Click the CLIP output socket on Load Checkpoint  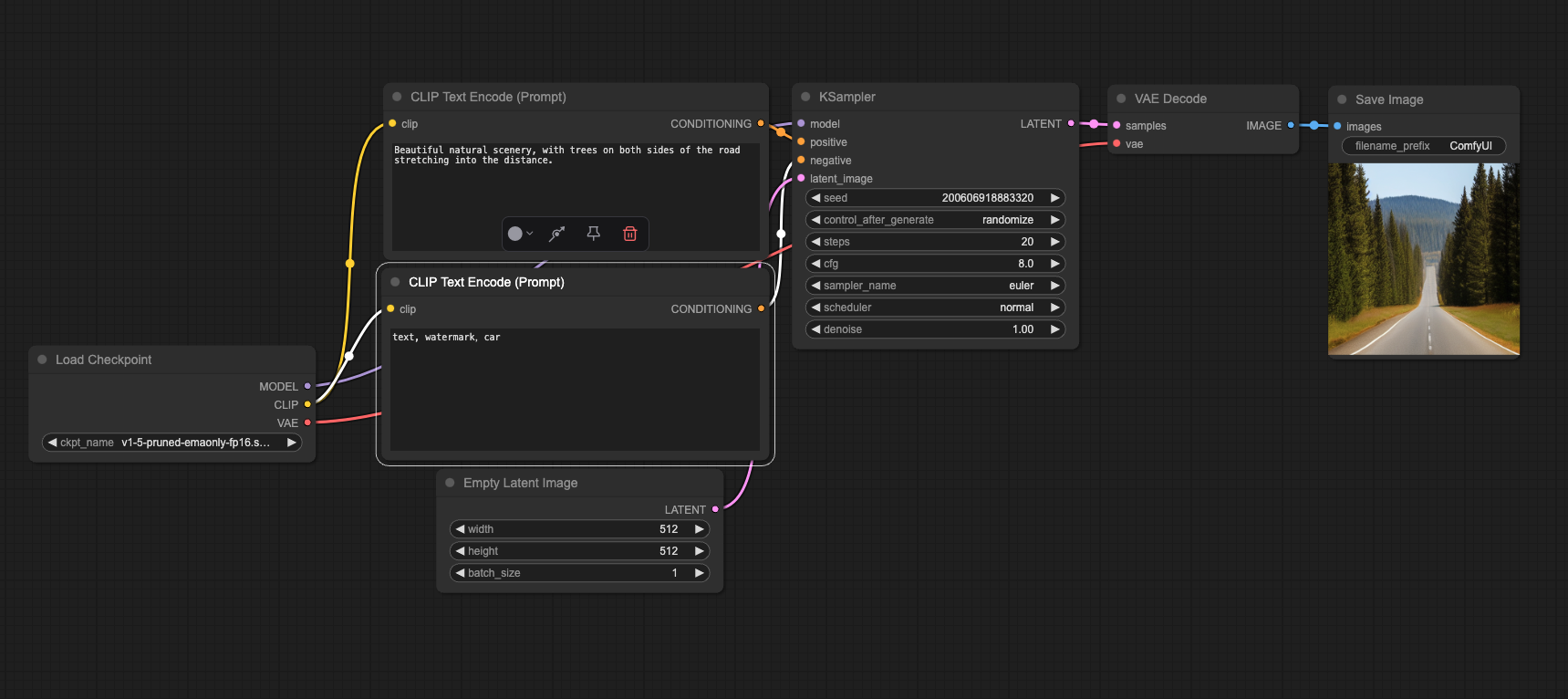pos(307,404)
